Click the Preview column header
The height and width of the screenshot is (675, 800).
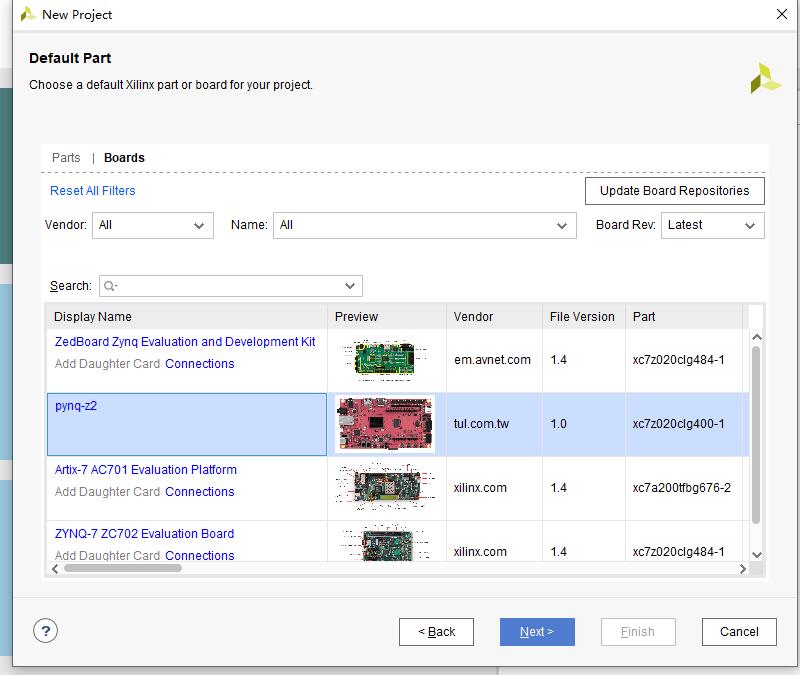[x=387, y=317]
